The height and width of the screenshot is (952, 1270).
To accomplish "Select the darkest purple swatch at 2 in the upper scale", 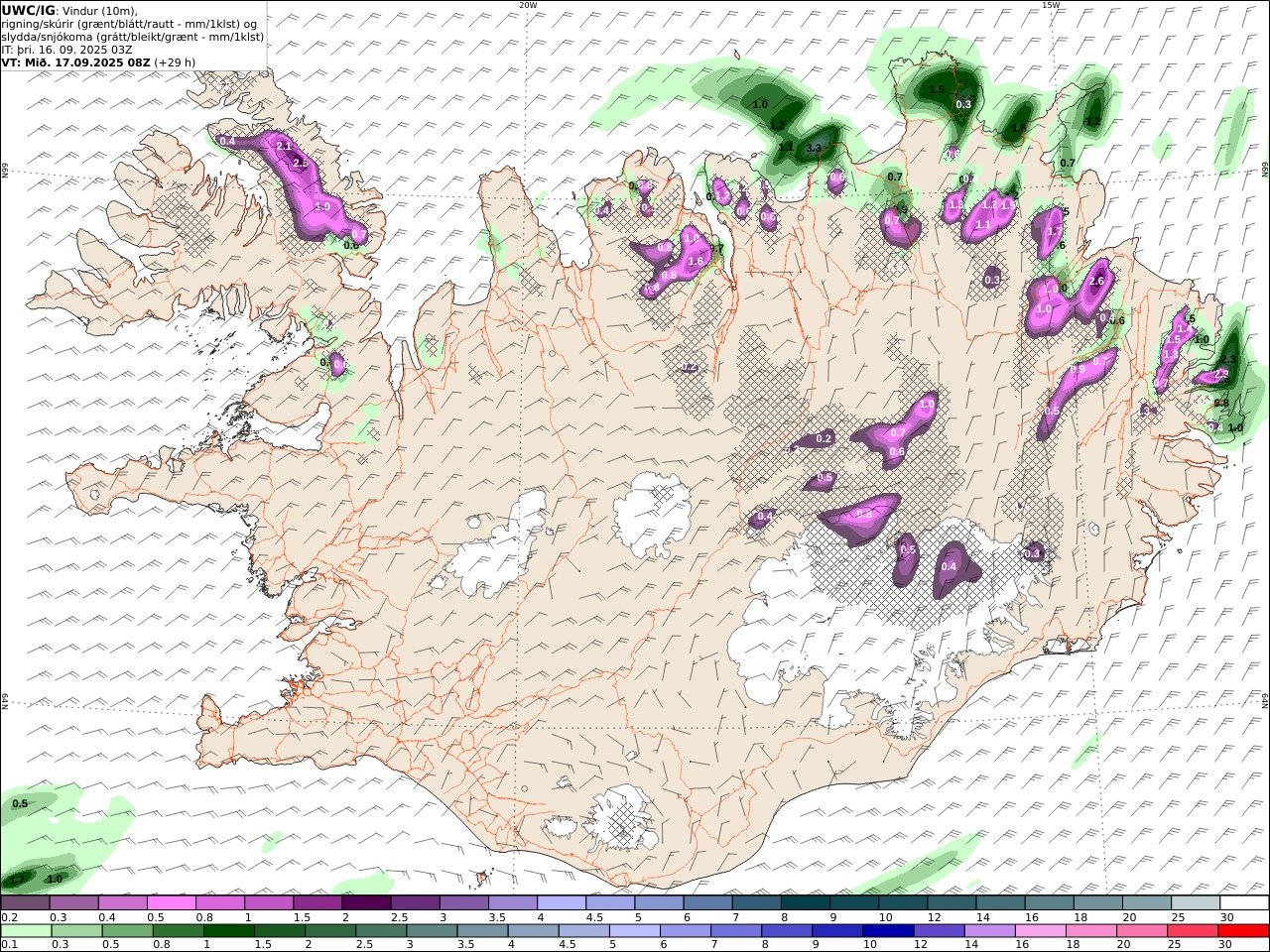I will [x=366, y=903].
